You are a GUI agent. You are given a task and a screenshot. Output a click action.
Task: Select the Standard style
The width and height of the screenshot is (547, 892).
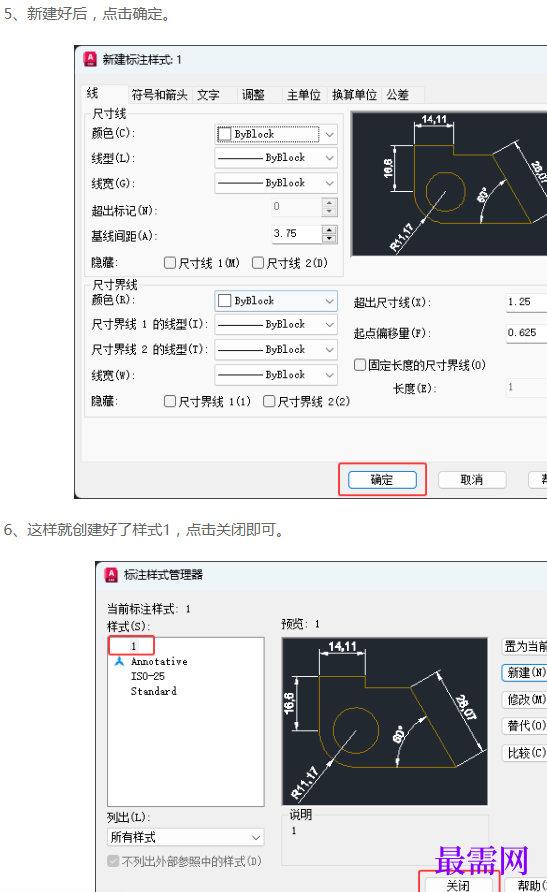[x=154, y=691]
